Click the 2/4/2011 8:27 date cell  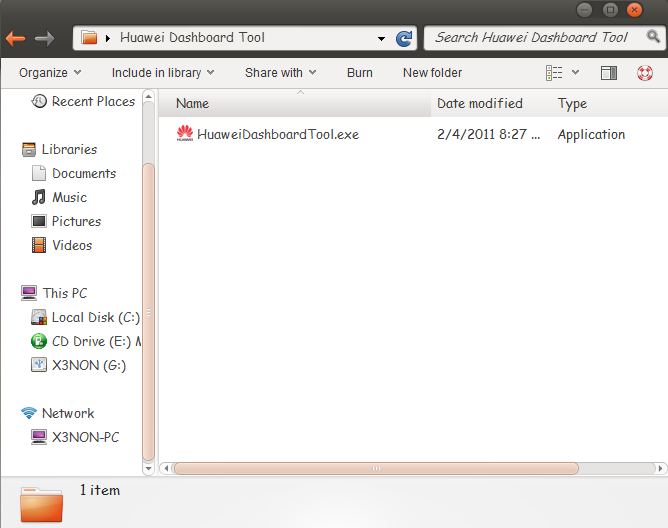coord(488,135)
